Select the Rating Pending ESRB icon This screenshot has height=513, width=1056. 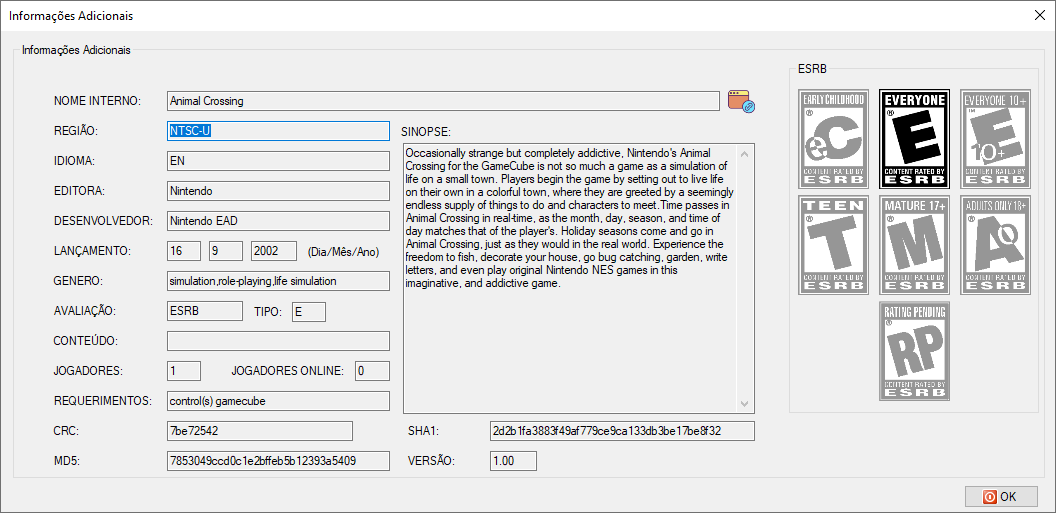pyautogui.click(x=915, y=351)
